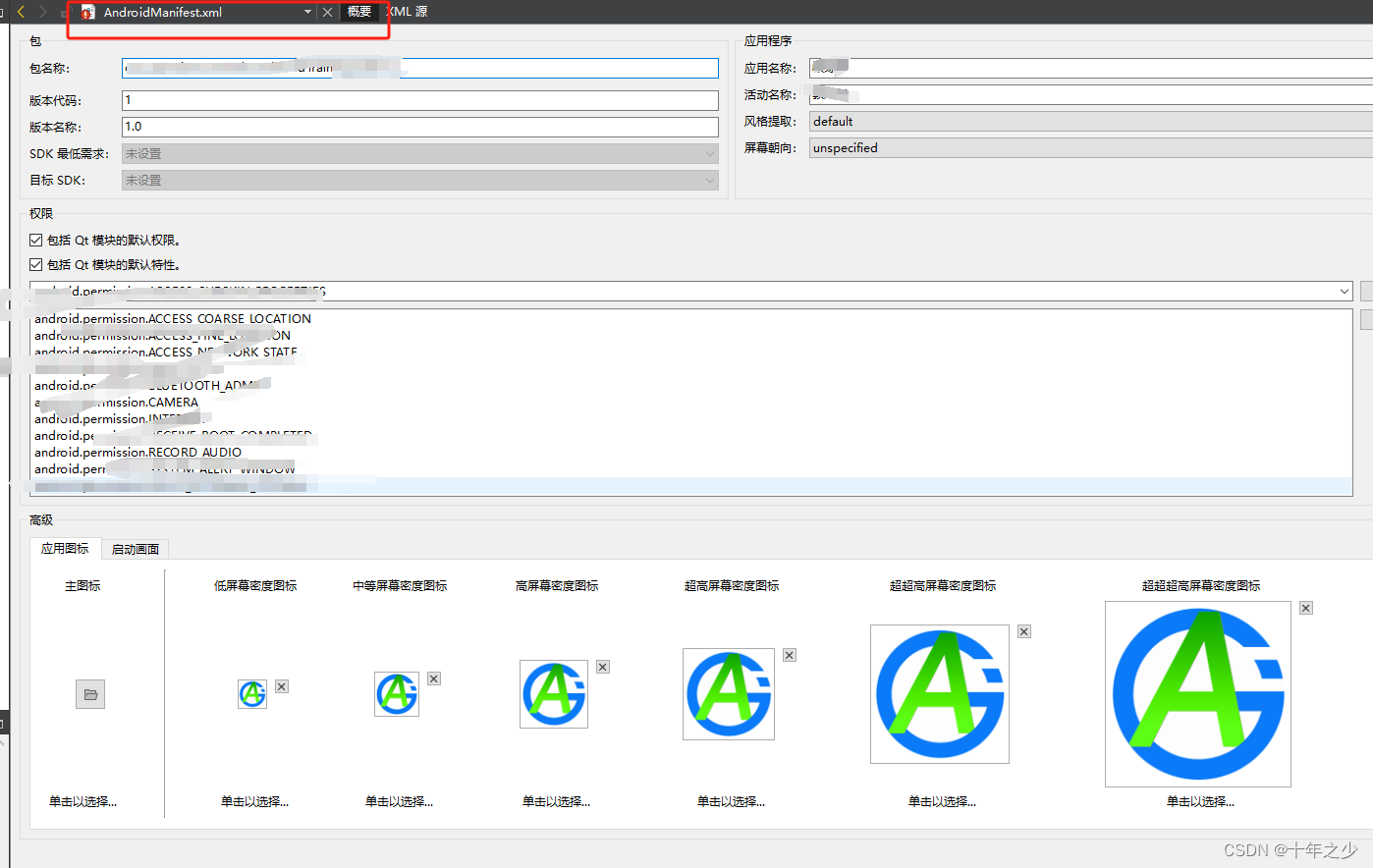
Task: Switch to the 概要 tab
Action: click(x=359, y=12)
